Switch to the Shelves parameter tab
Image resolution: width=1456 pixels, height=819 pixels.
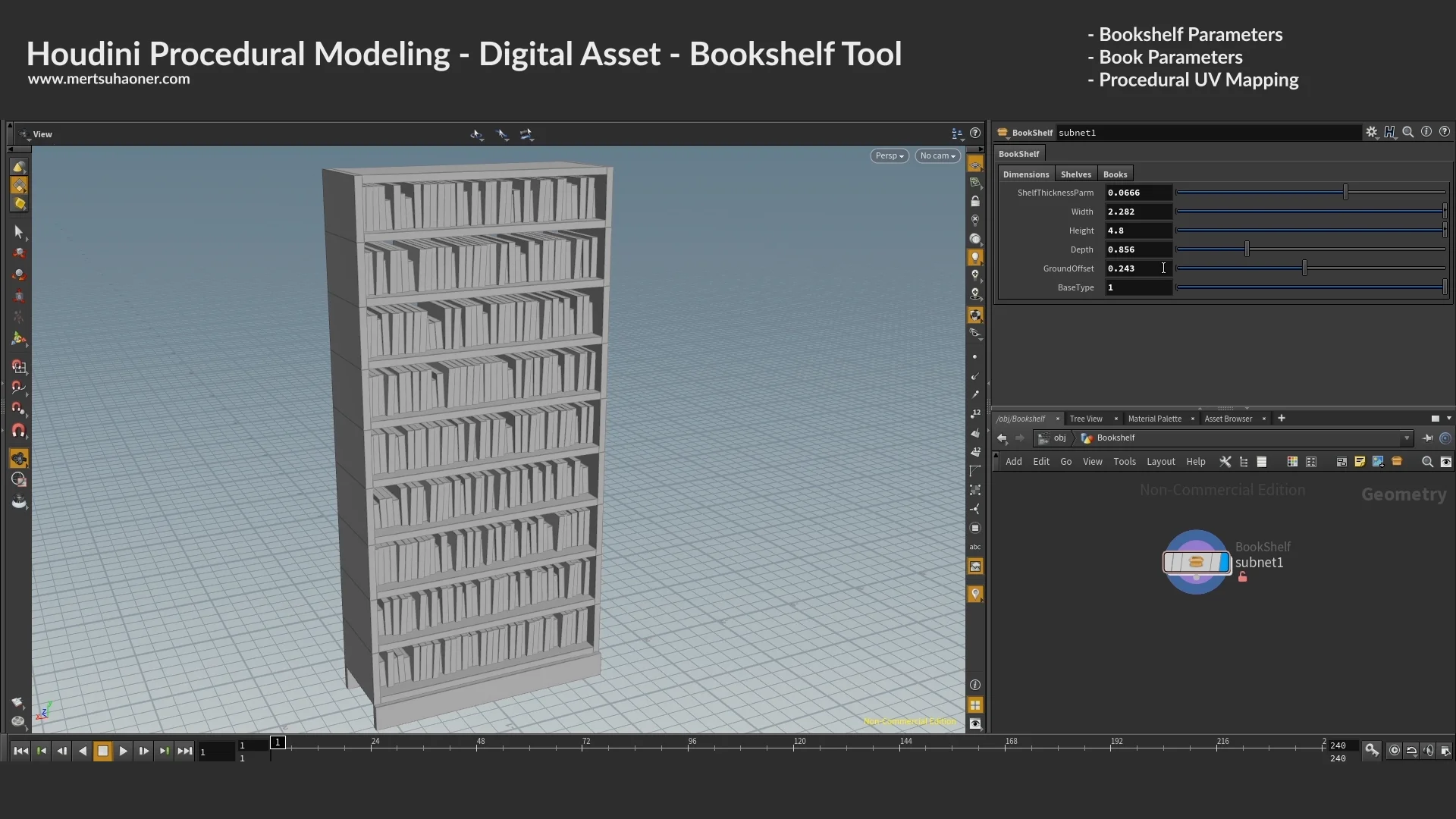(x=1076, y=174)
